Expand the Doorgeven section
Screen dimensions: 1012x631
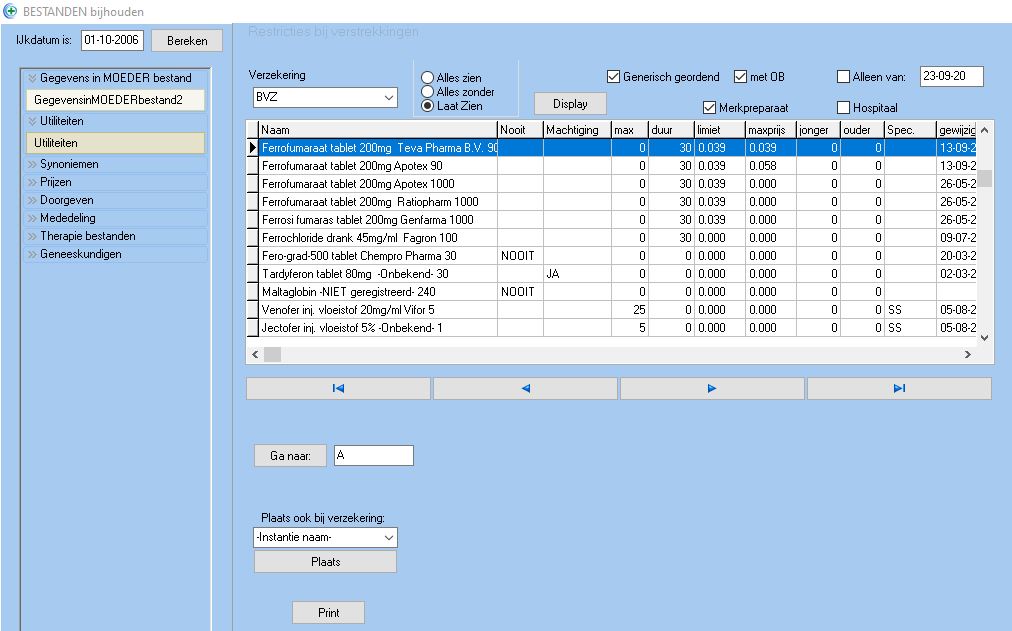coord(116,201)
